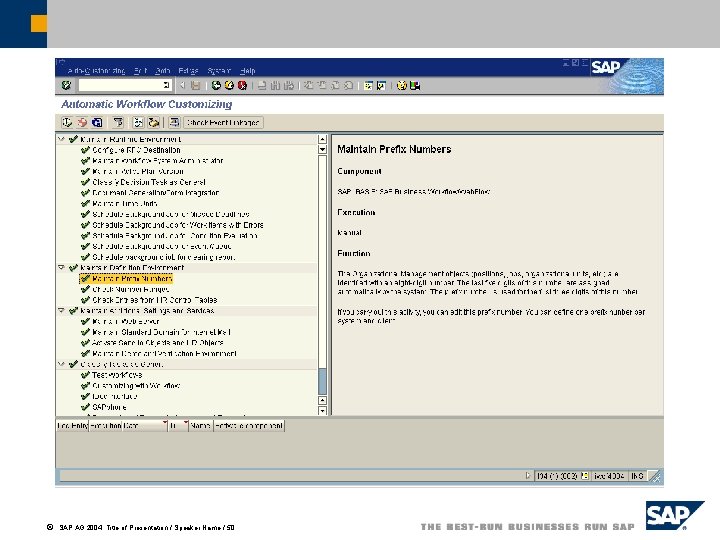Click the tree scroll-up arrow at top
Image resolution: width=720 pixels, height=540 pixels.
tap(322, 139)
